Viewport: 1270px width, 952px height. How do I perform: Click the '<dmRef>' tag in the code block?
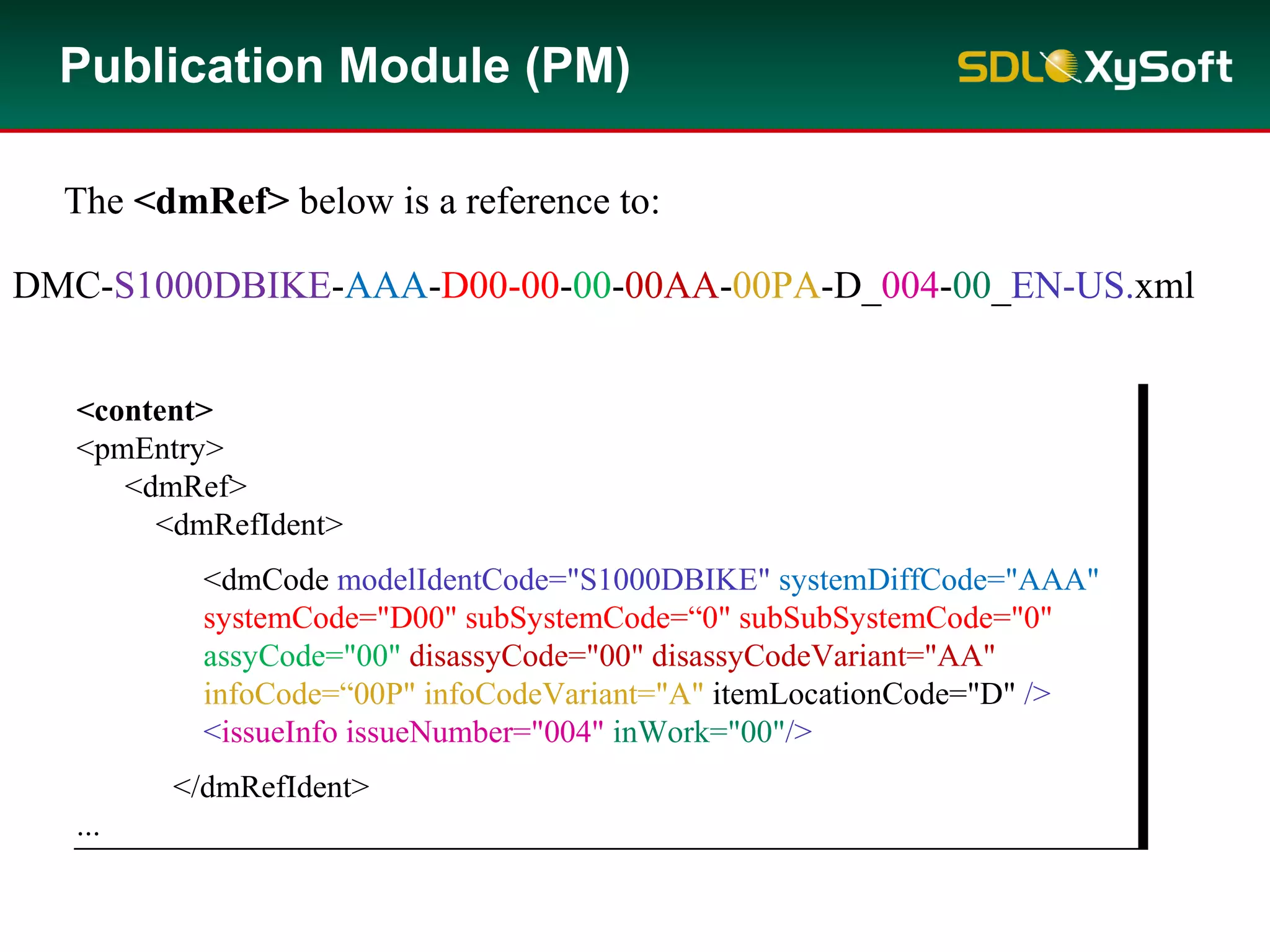(185, 487)
